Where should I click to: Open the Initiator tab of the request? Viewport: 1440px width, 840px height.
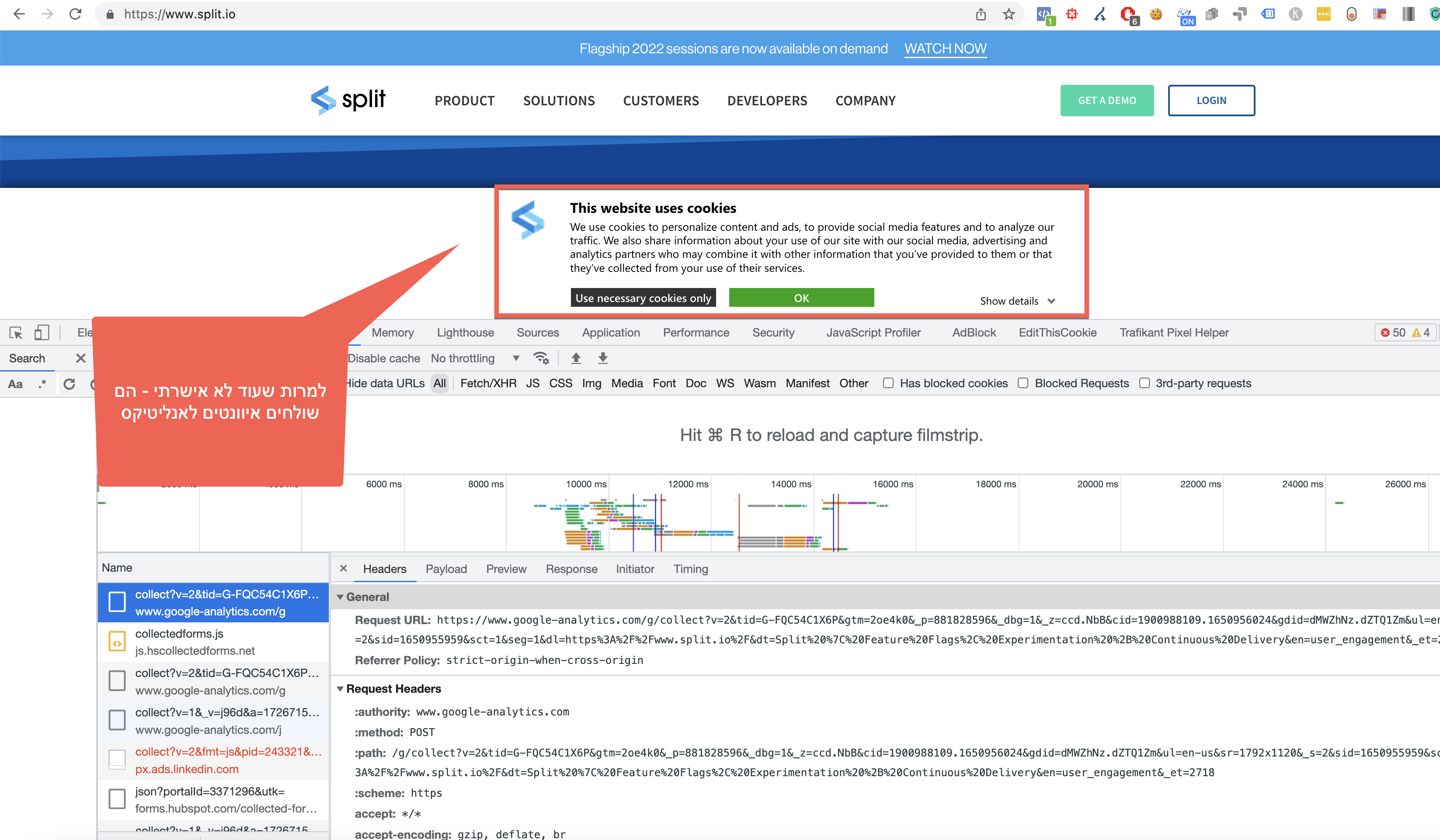(x=635, y=569)
